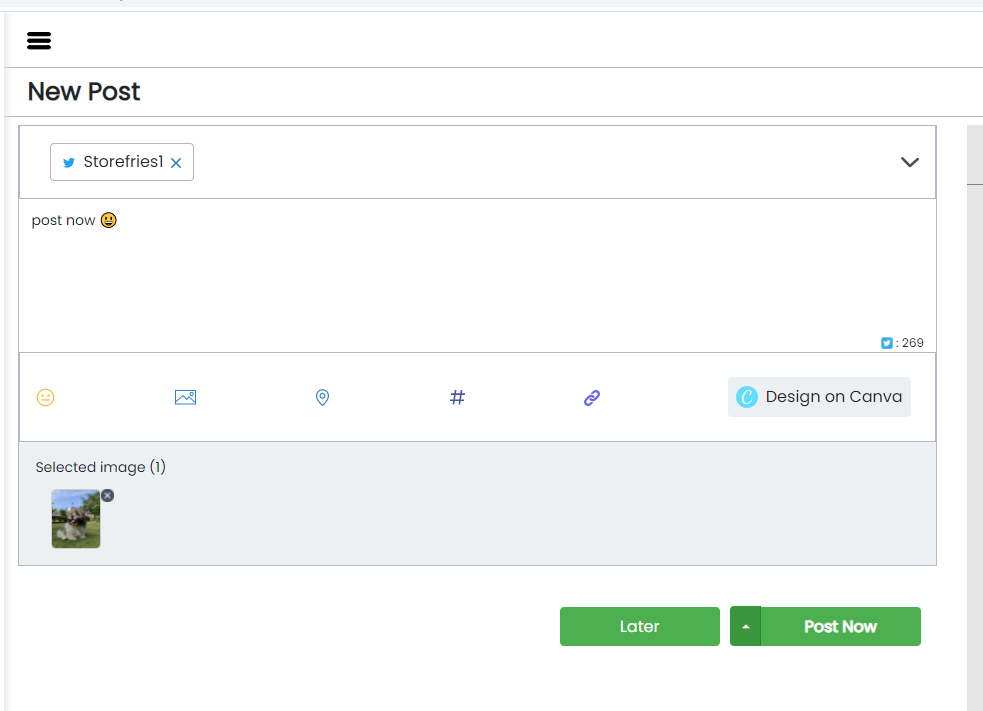Click the link chain icon
Image resolution: width=983 pixels, height=711 pixels.
click(592, 397)
